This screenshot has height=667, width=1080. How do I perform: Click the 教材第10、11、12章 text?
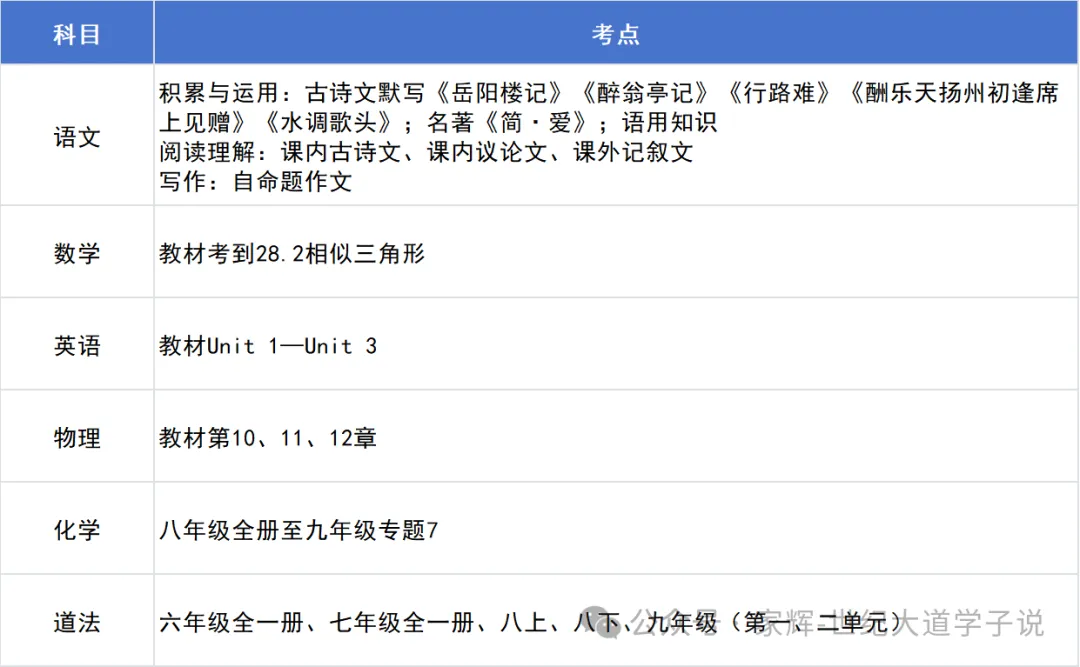268,438
